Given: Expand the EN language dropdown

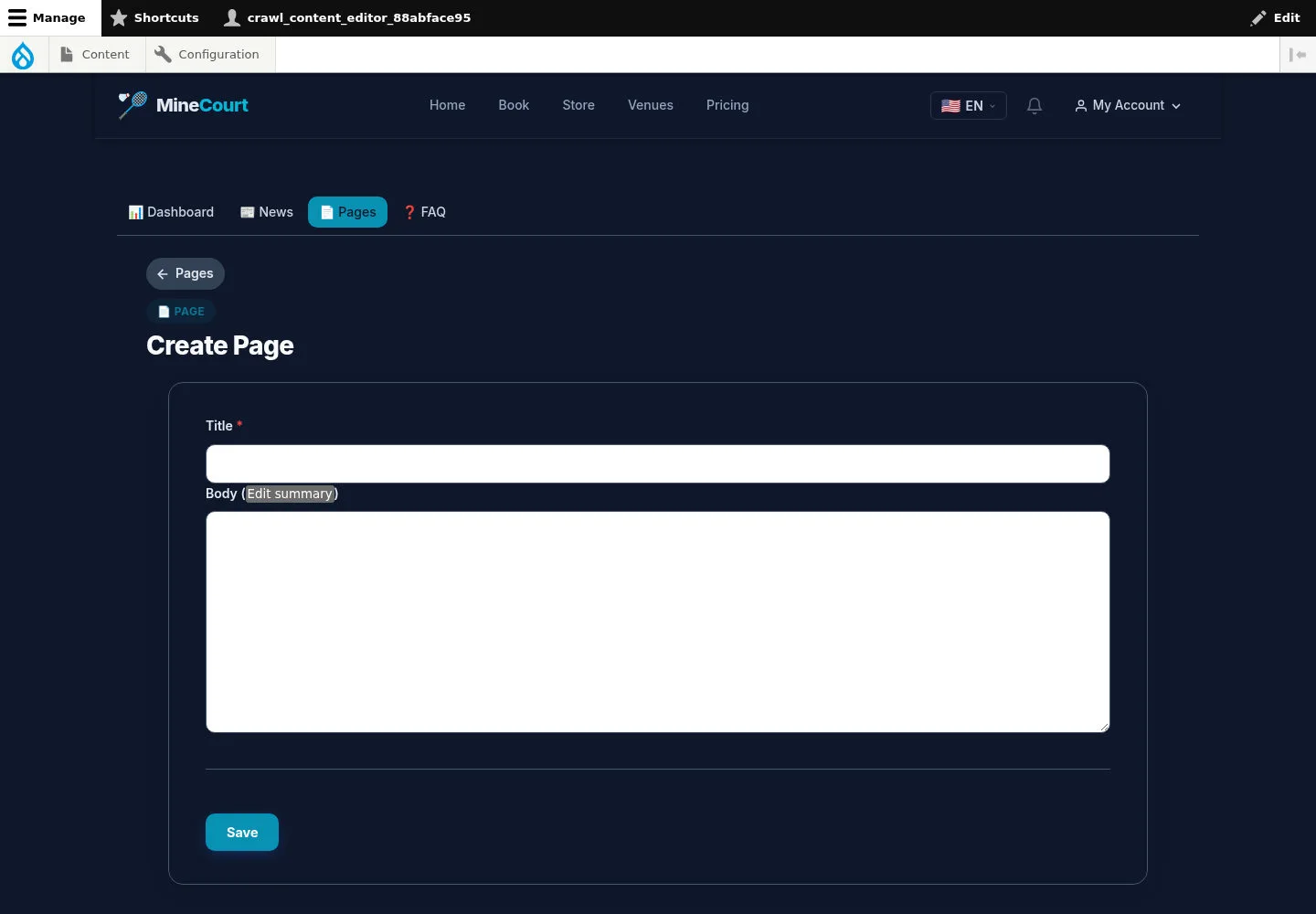Looking at the screenshot, I should coord(969,105).
